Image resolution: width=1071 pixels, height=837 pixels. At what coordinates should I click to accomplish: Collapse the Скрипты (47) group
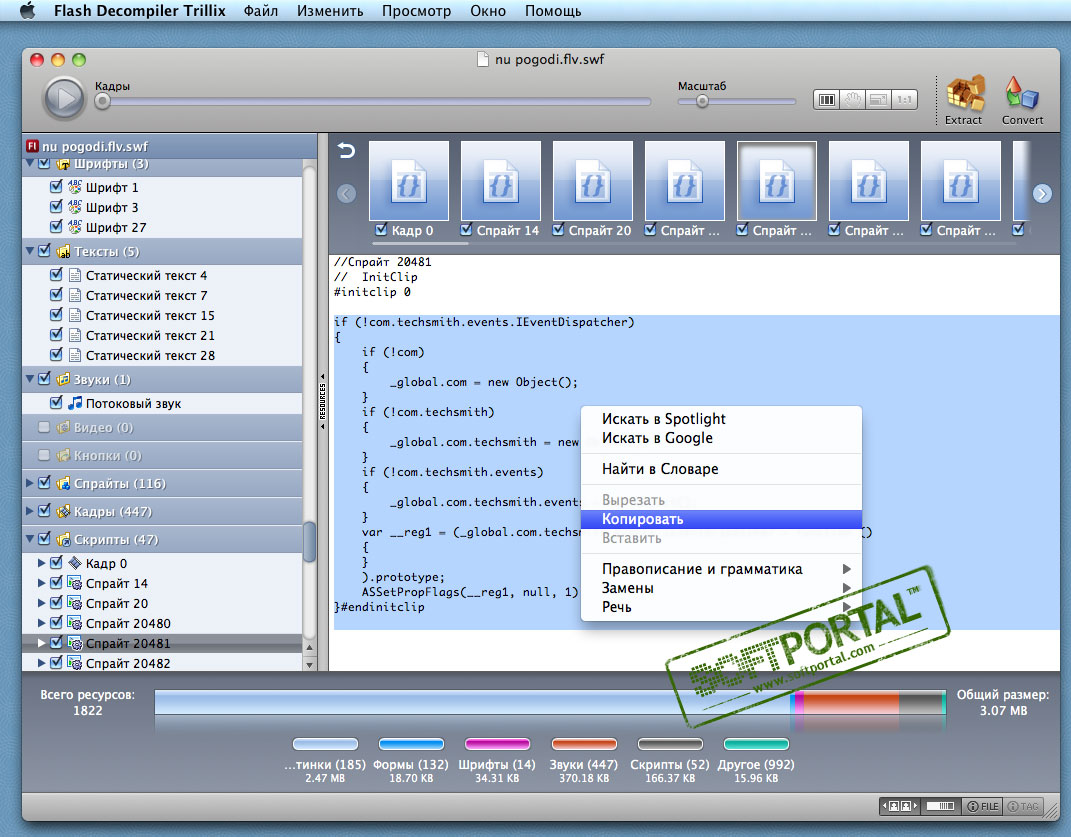tap(29, 539)
